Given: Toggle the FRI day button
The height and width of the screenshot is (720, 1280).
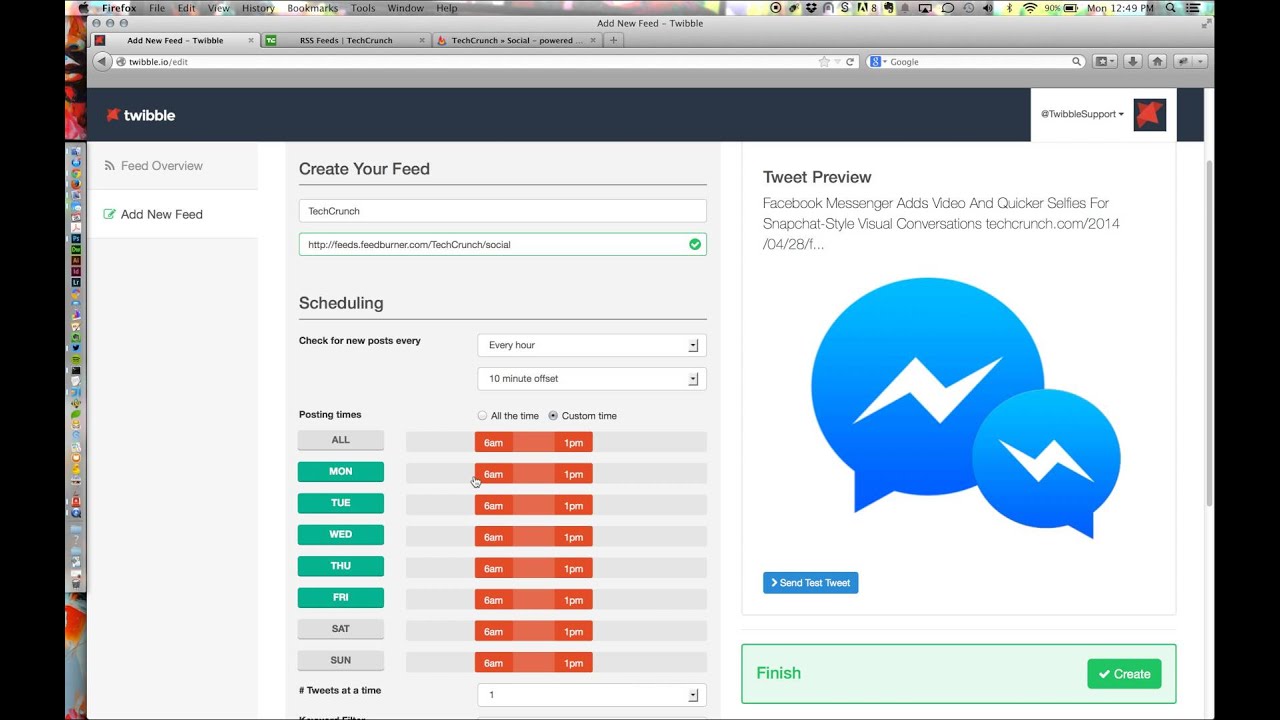Looking at the screenshot, I should [341, 597].
